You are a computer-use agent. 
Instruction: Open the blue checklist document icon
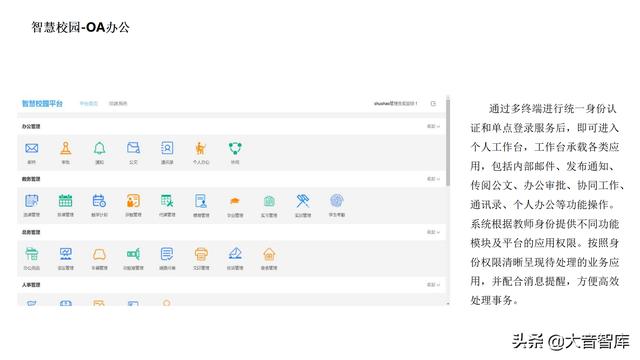pos(167,254)
